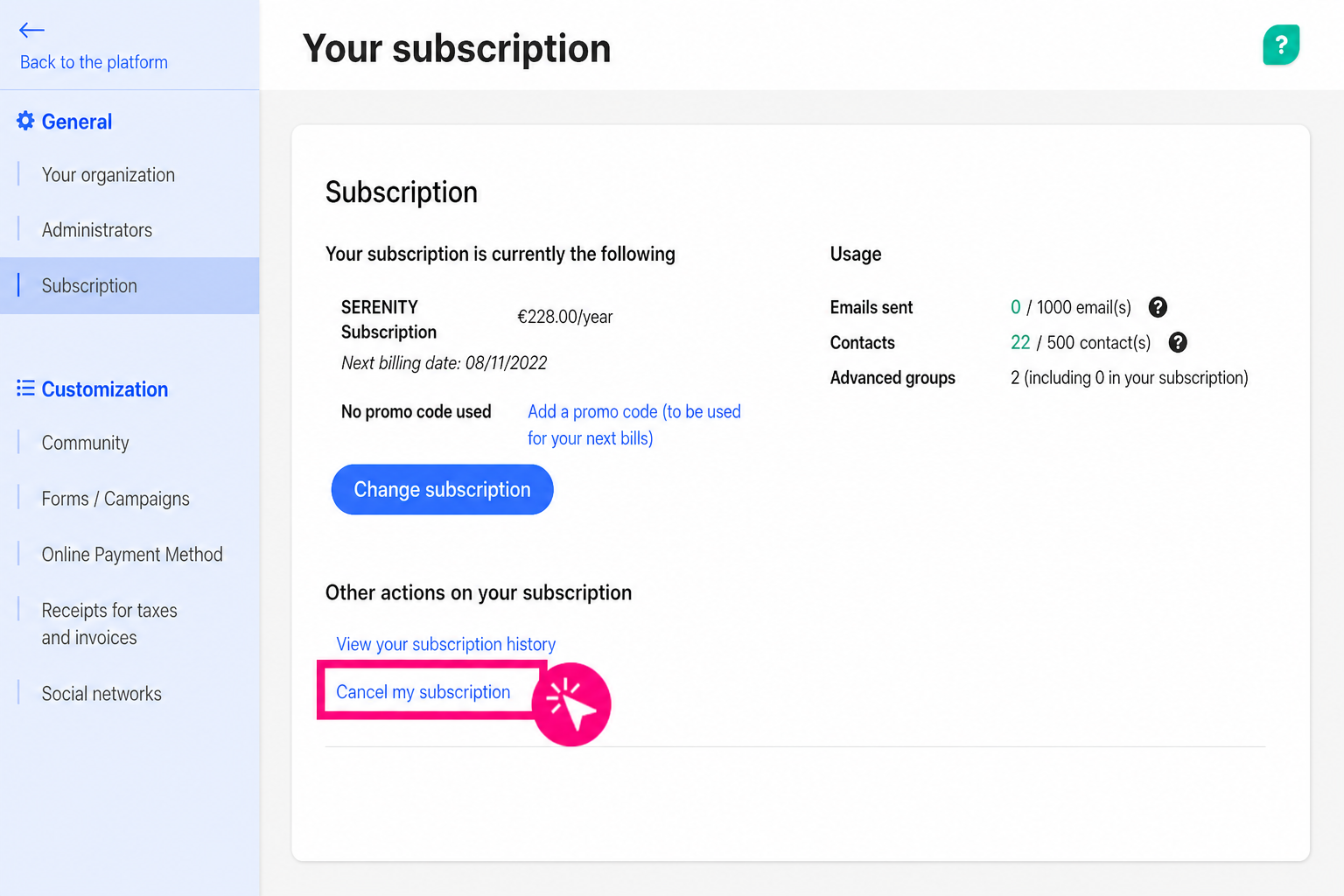Click help icon next to Contacts usage
1344x896 pixels.
pos(1178,342)
